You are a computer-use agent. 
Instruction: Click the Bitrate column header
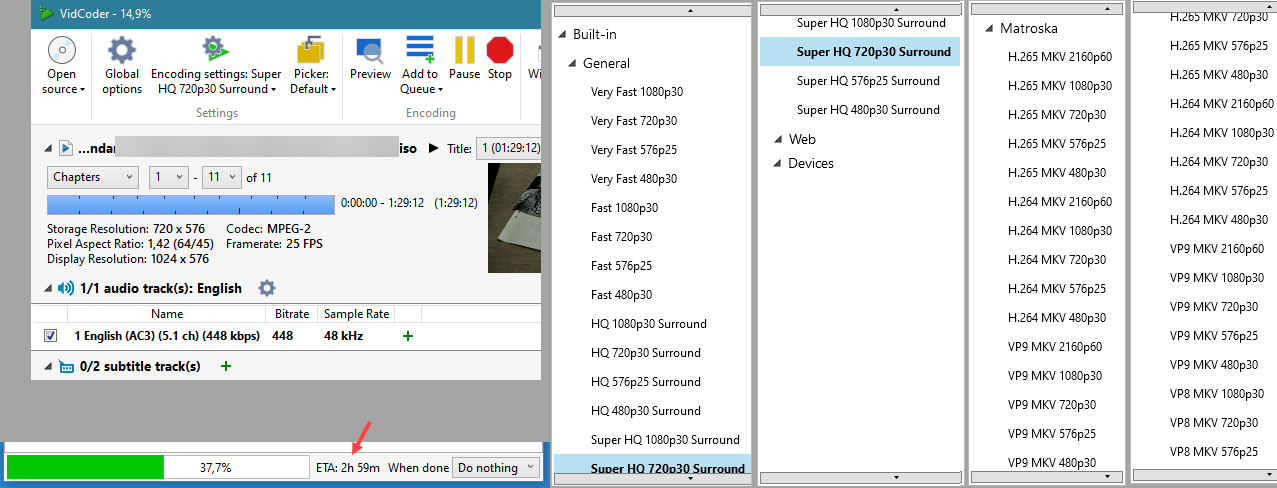click(x=291, y=314)
